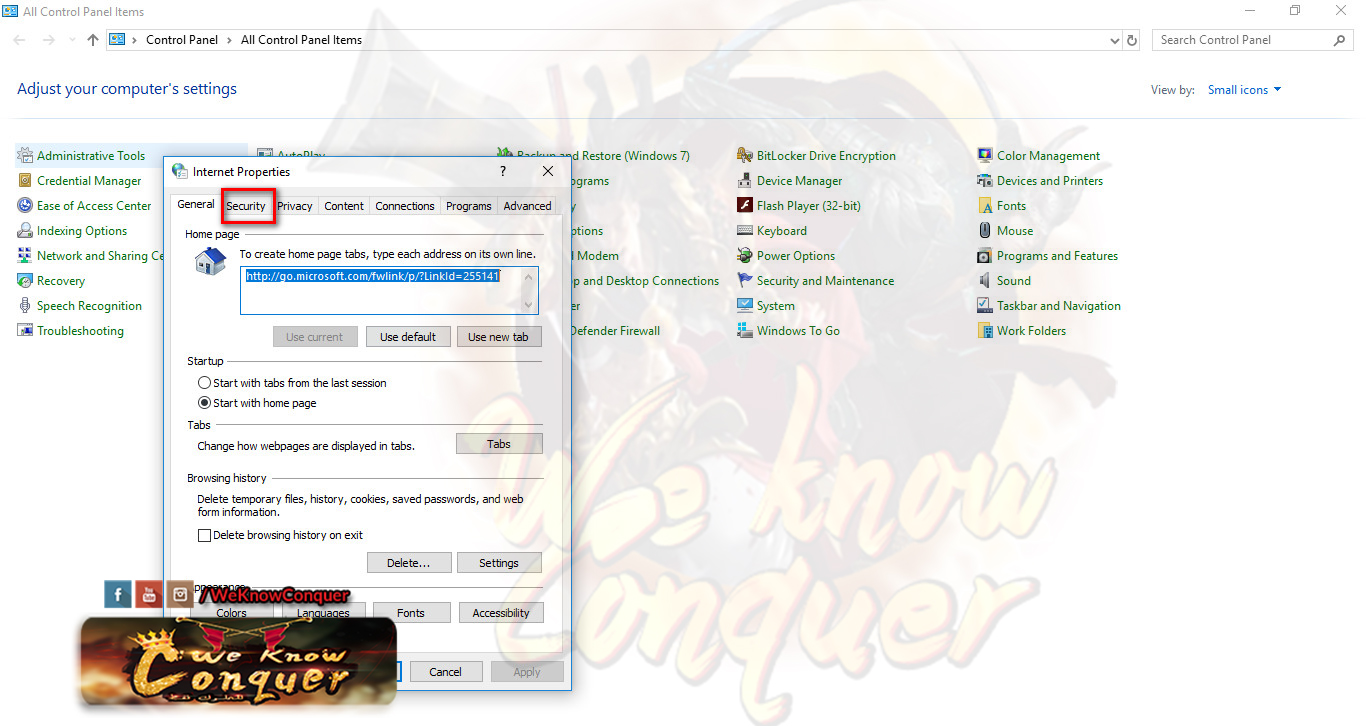Click the Control Panel breadcrumb chevron
This screenshot has height=726, width=1366.
[x=233, y=40]
